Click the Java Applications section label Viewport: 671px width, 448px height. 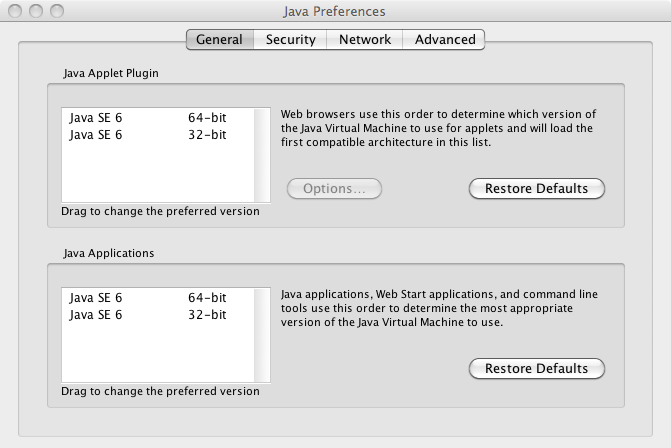pyautogui.click(x=109, y=253)
